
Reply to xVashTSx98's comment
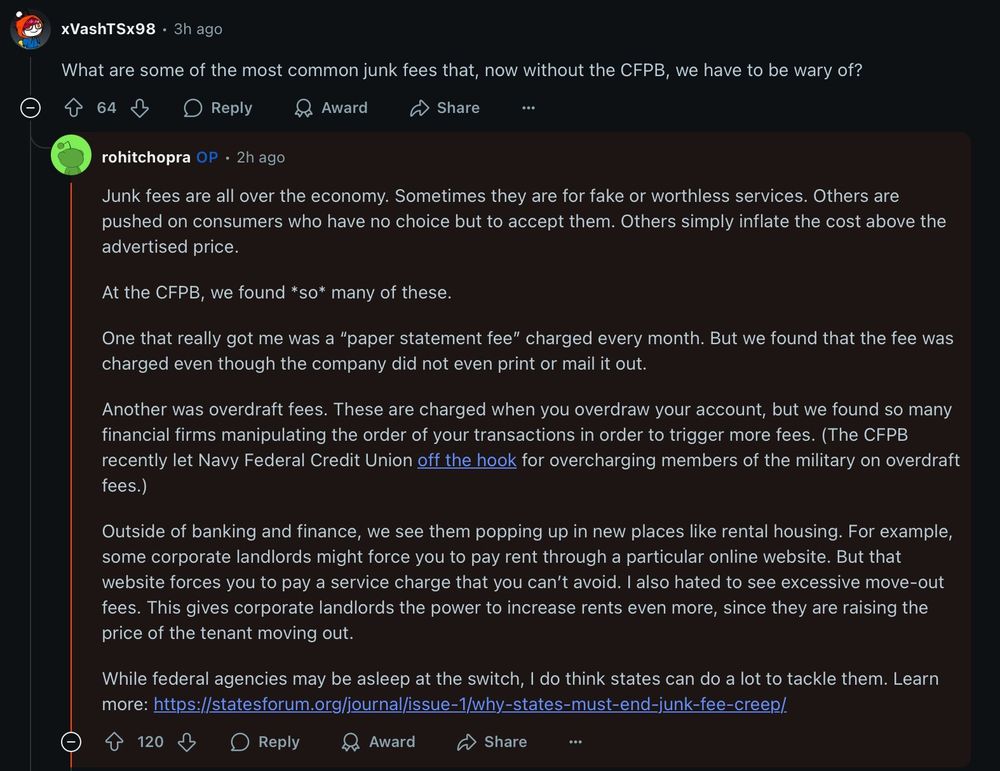(218, 108)
